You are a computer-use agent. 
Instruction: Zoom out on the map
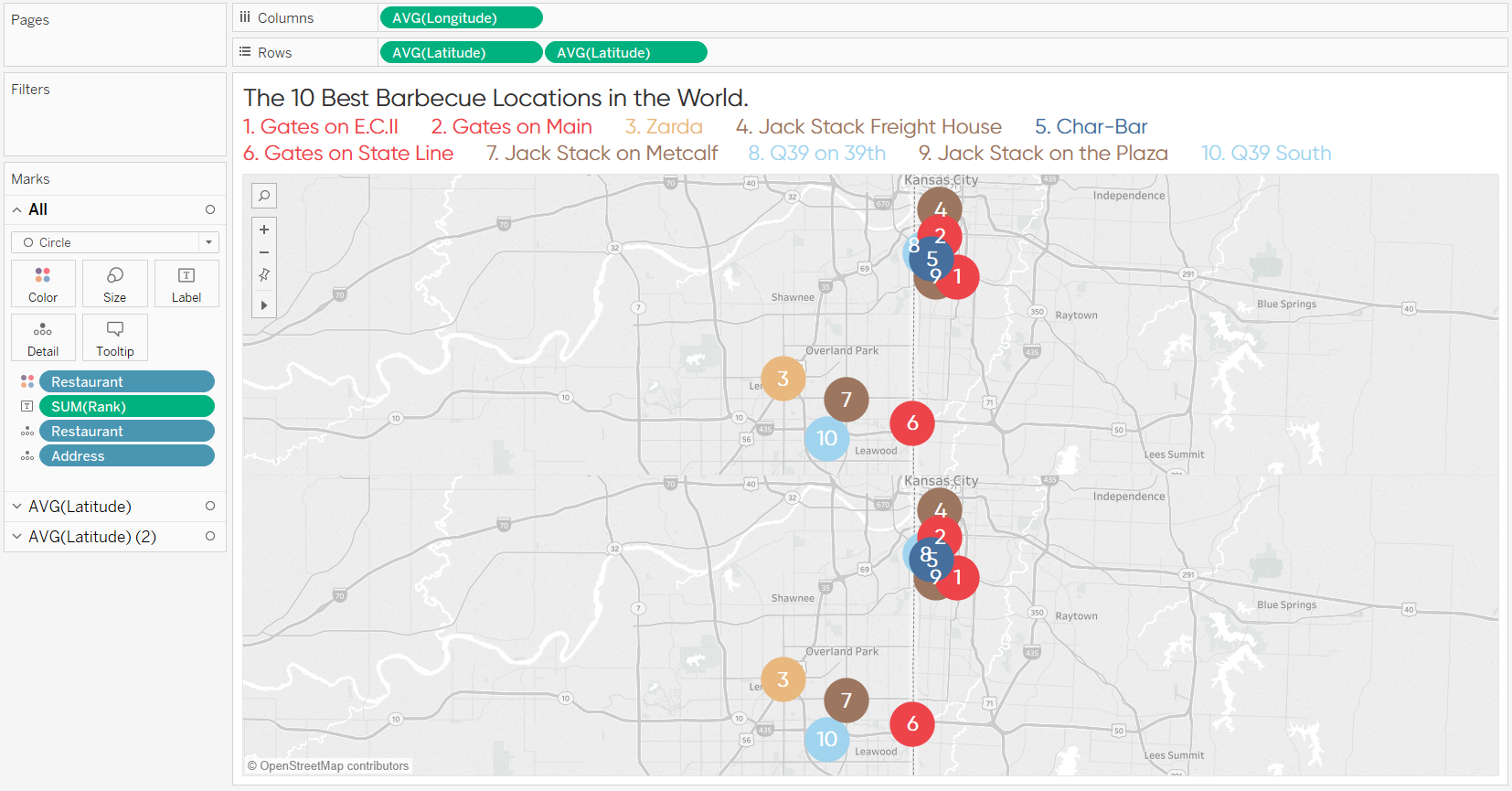pyautogui.click(x=264, y=252)
